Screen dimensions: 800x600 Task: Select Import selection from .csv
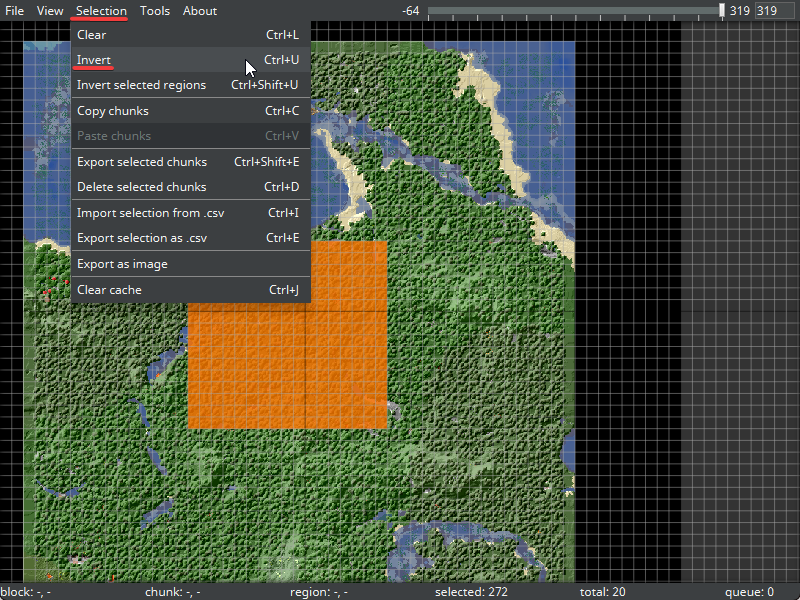tap(190, 213)
